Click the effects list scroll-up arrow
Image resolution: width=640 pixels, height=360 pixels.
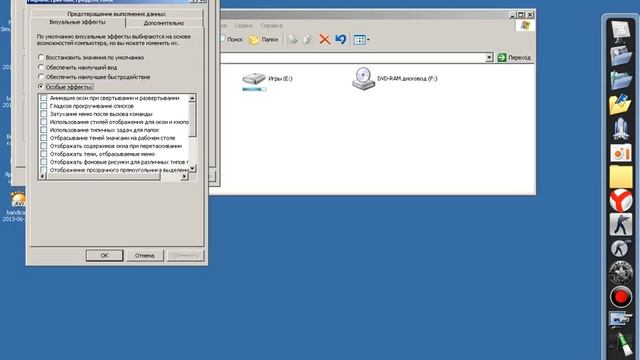(193, 98)
